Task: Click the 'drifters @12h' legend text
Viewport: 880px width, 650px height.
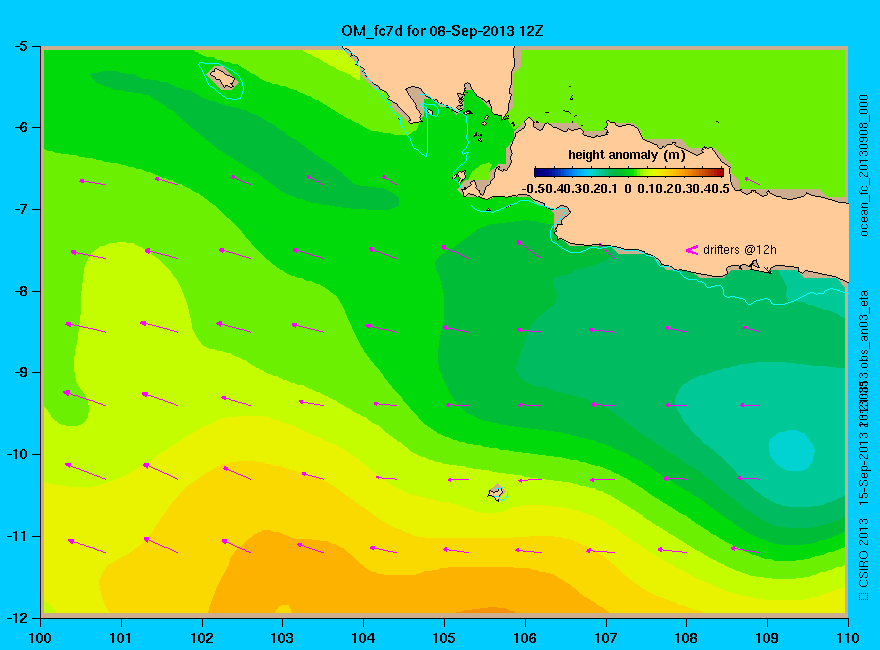Action: click(740, 250)
